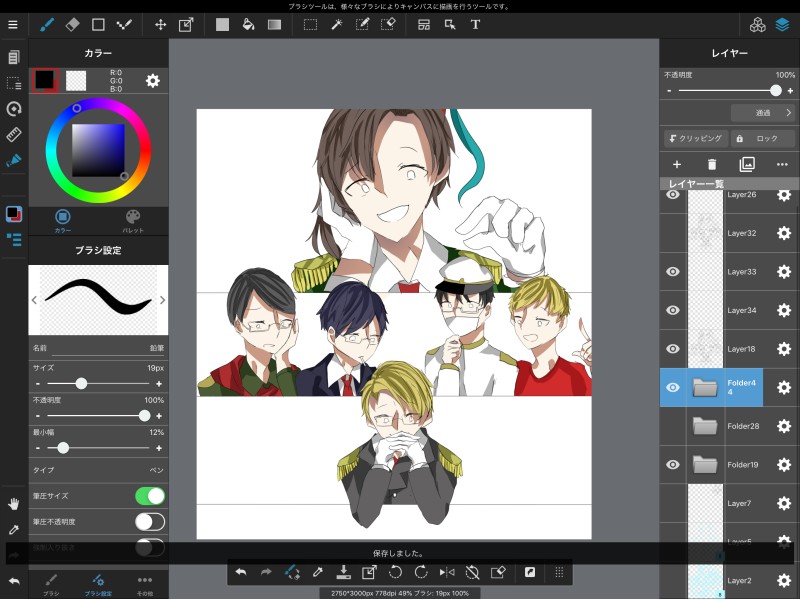Open the Materials cubes panel
Image resolution: width=800 pixels, height=599 pixels.
(758, 24)
